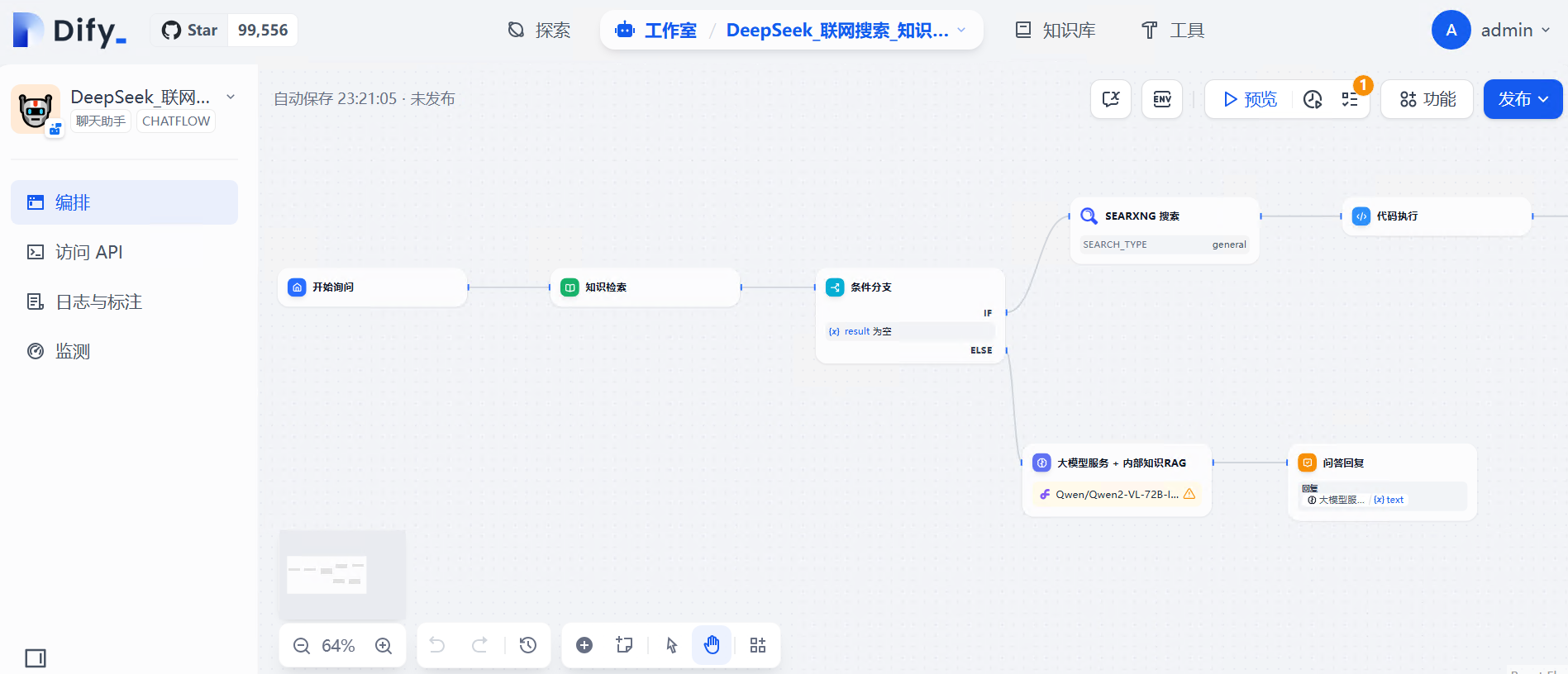Click the 99,556 star count

click(263, 31)
